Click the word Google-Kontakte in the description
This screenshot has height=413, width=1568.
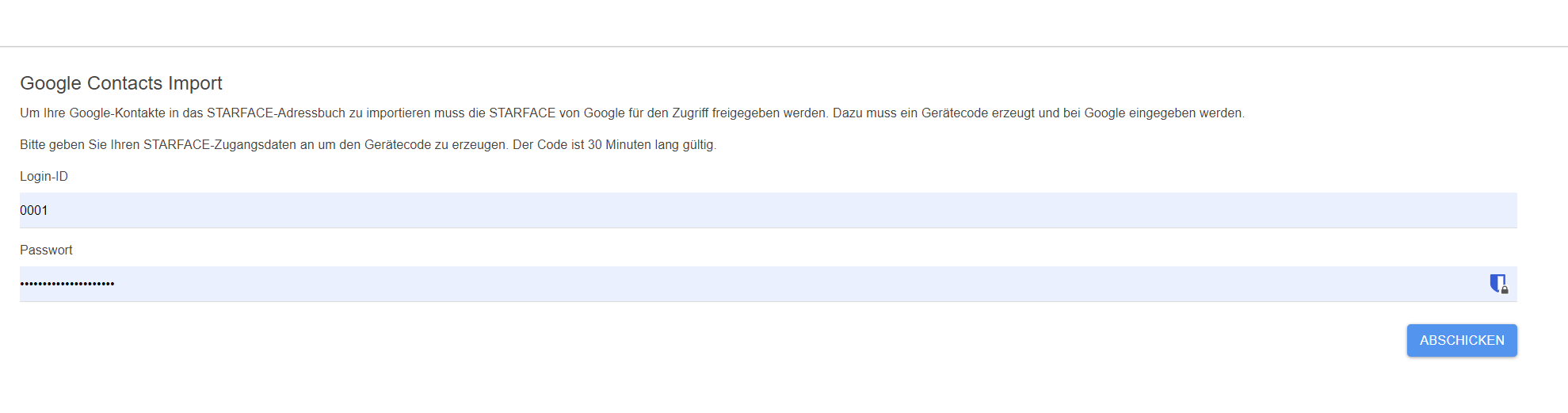coord(117,113)
